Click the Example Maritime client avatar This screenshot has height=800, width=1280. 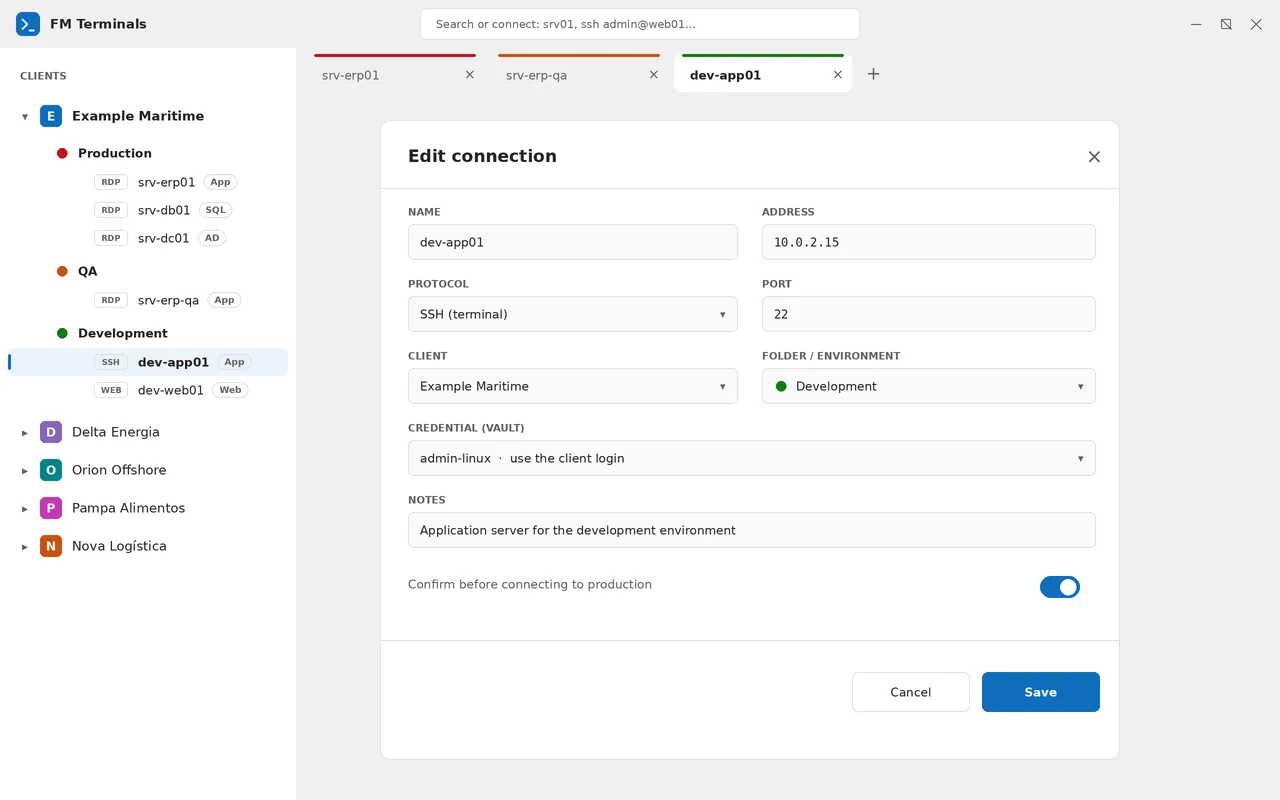pyautogui.click(x=51, y=116)
